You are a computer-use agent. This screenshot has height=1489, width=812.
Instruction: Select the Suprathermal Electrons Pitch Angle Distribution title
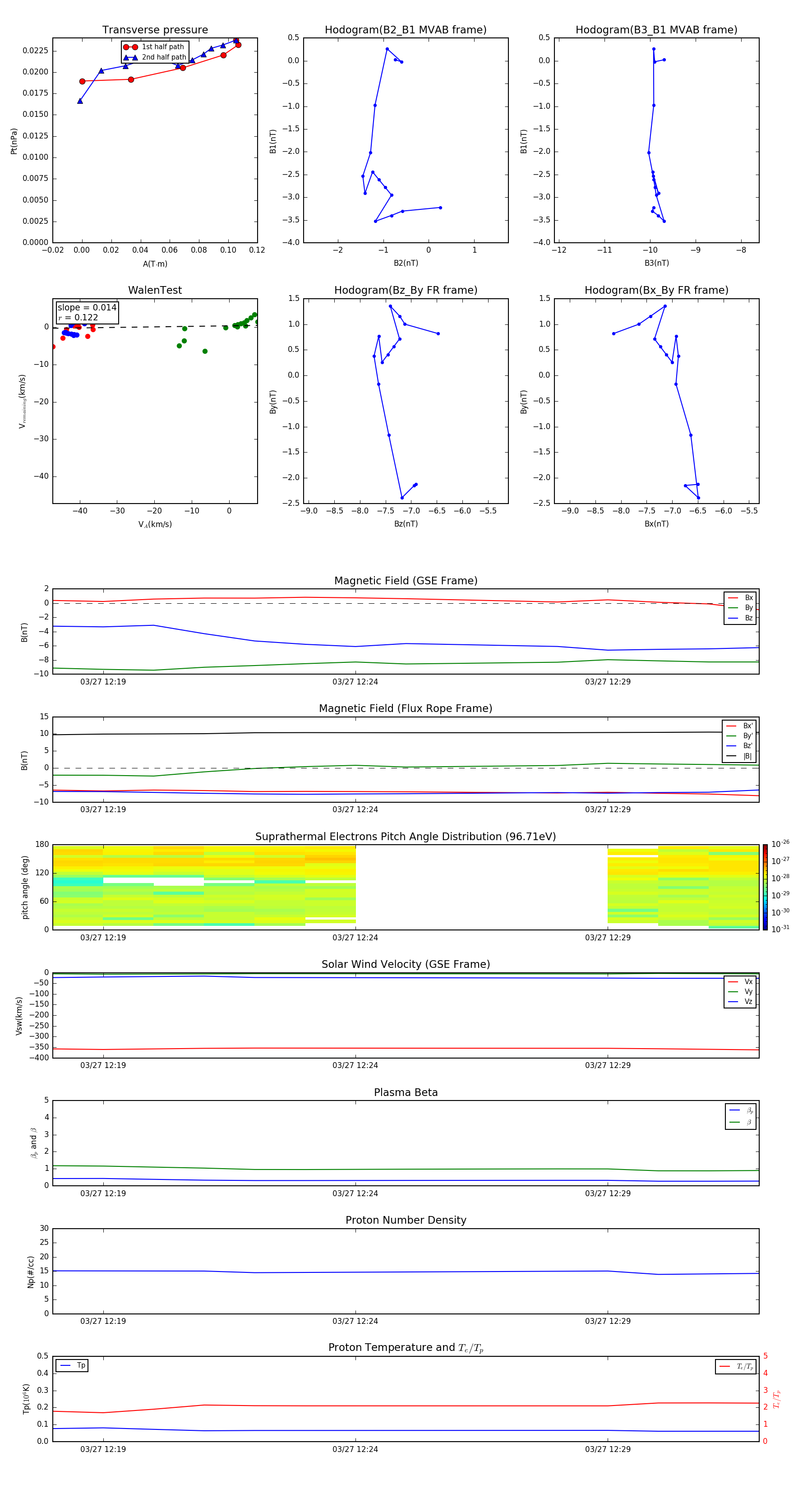406,837
